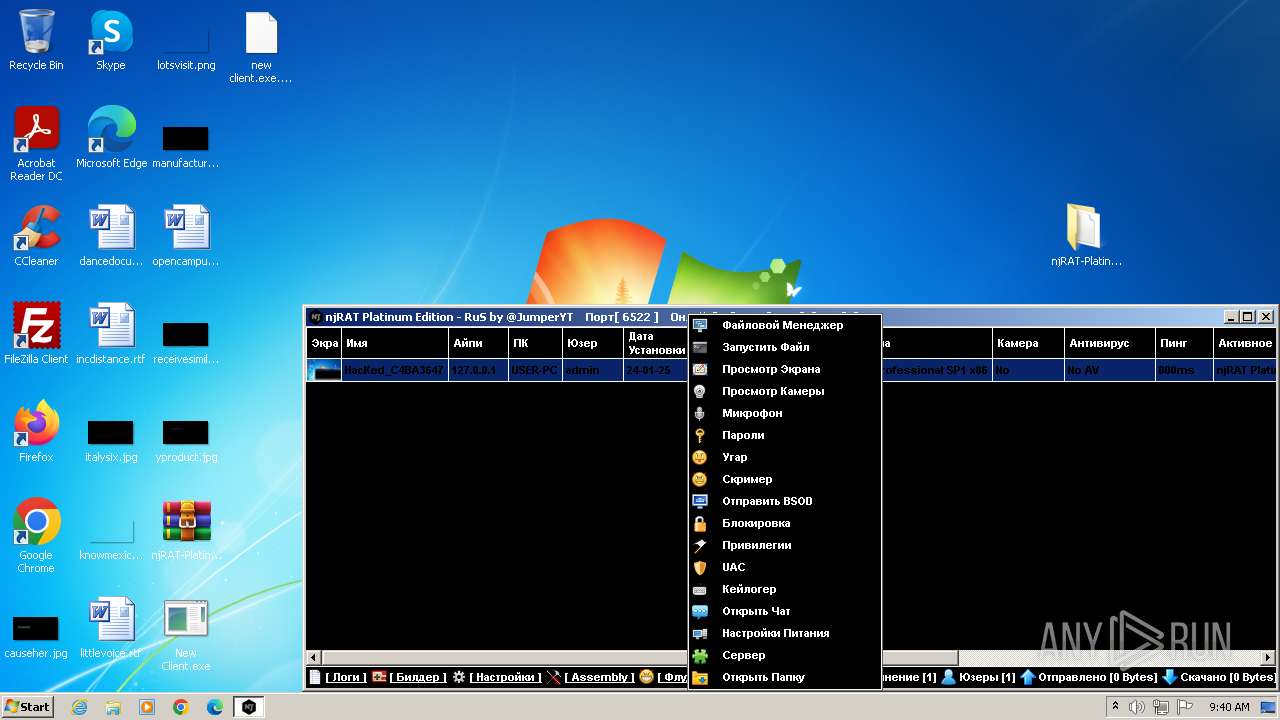Select the HacKed_C4BA3647 client name

coord(394,370)
